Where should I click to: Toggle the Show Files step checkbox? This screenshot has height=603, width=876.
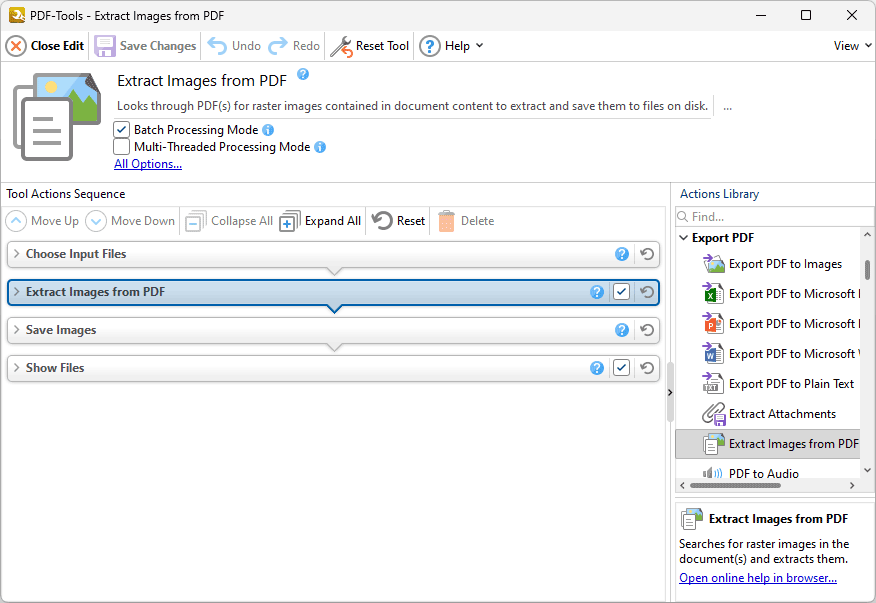(x=621, y=368)
